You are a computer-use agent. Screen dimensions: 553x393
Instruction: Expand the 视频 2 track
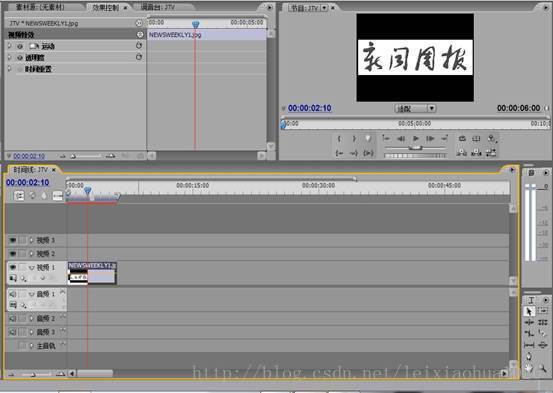click(31, 254)
